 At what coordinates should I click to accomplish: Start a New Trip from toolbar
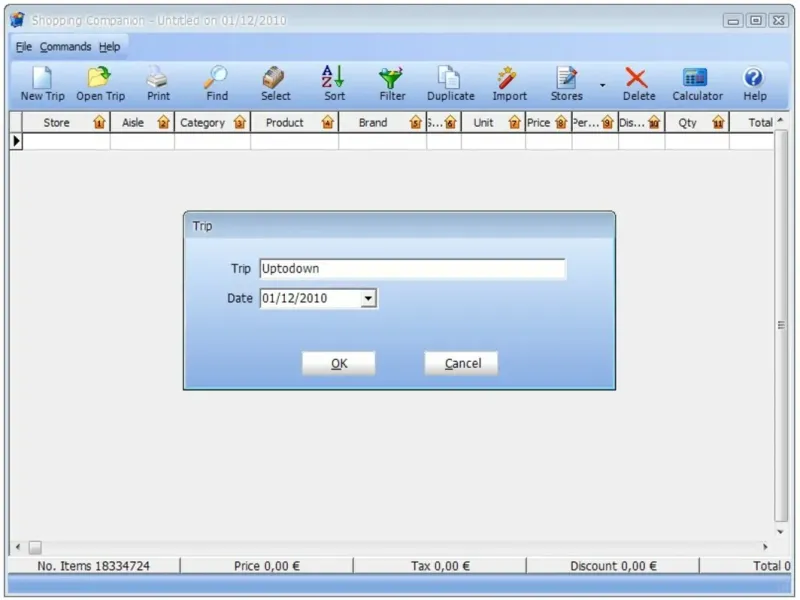click(x=42, y=84)
